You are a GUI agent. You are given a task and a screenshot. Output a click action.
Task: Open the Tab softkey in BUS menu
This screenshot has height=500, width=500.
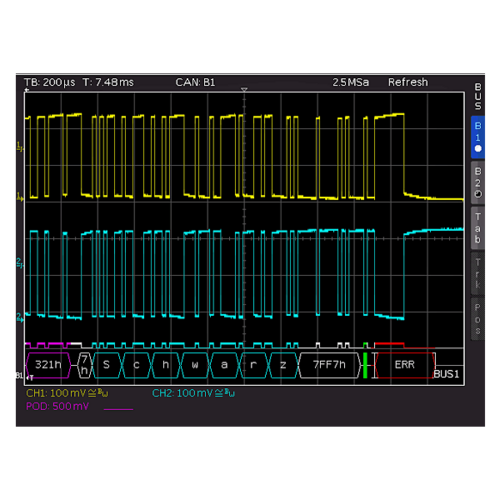tap(478, 228)
